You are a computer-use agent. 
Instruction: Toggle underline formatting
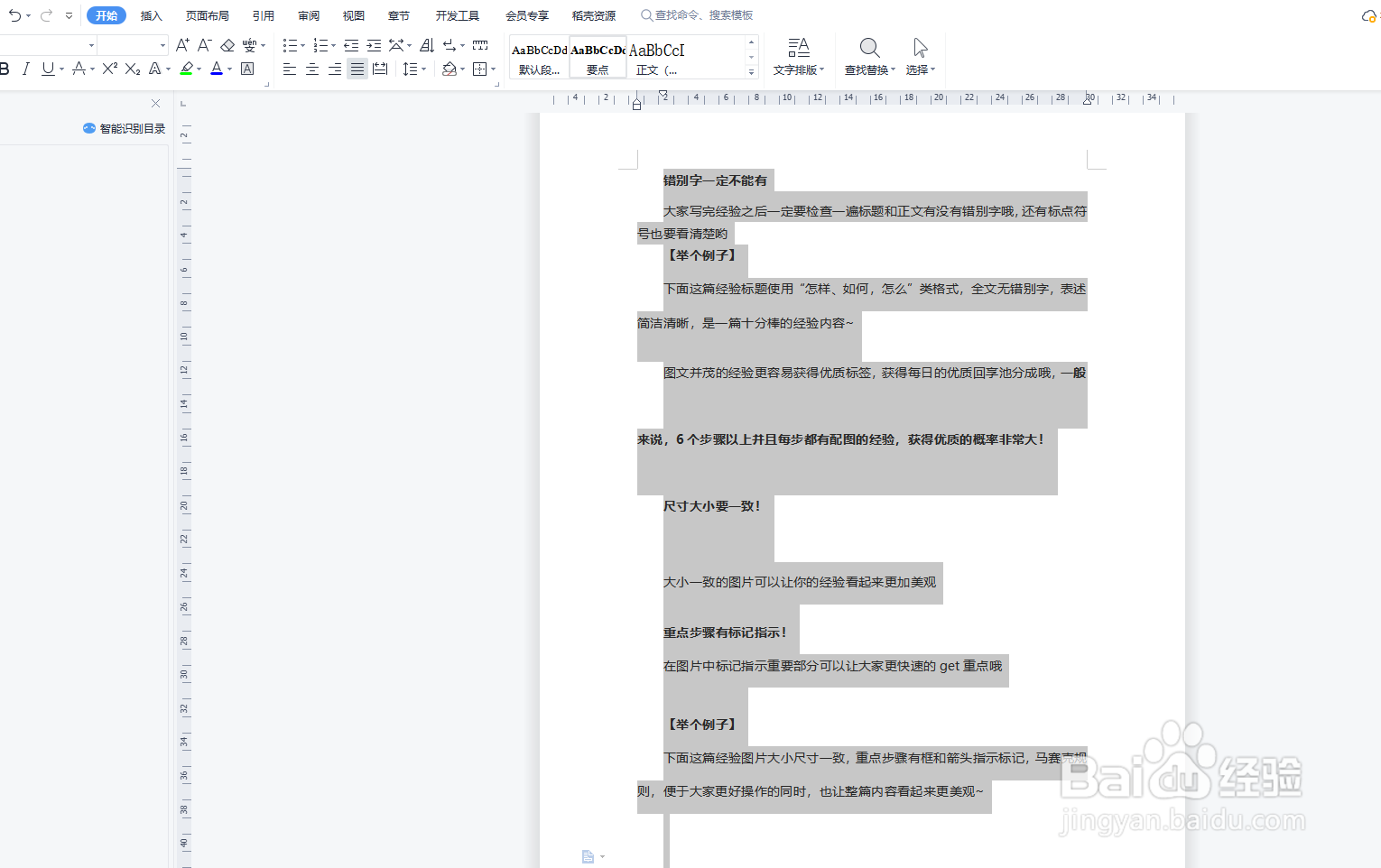point(47,69)
